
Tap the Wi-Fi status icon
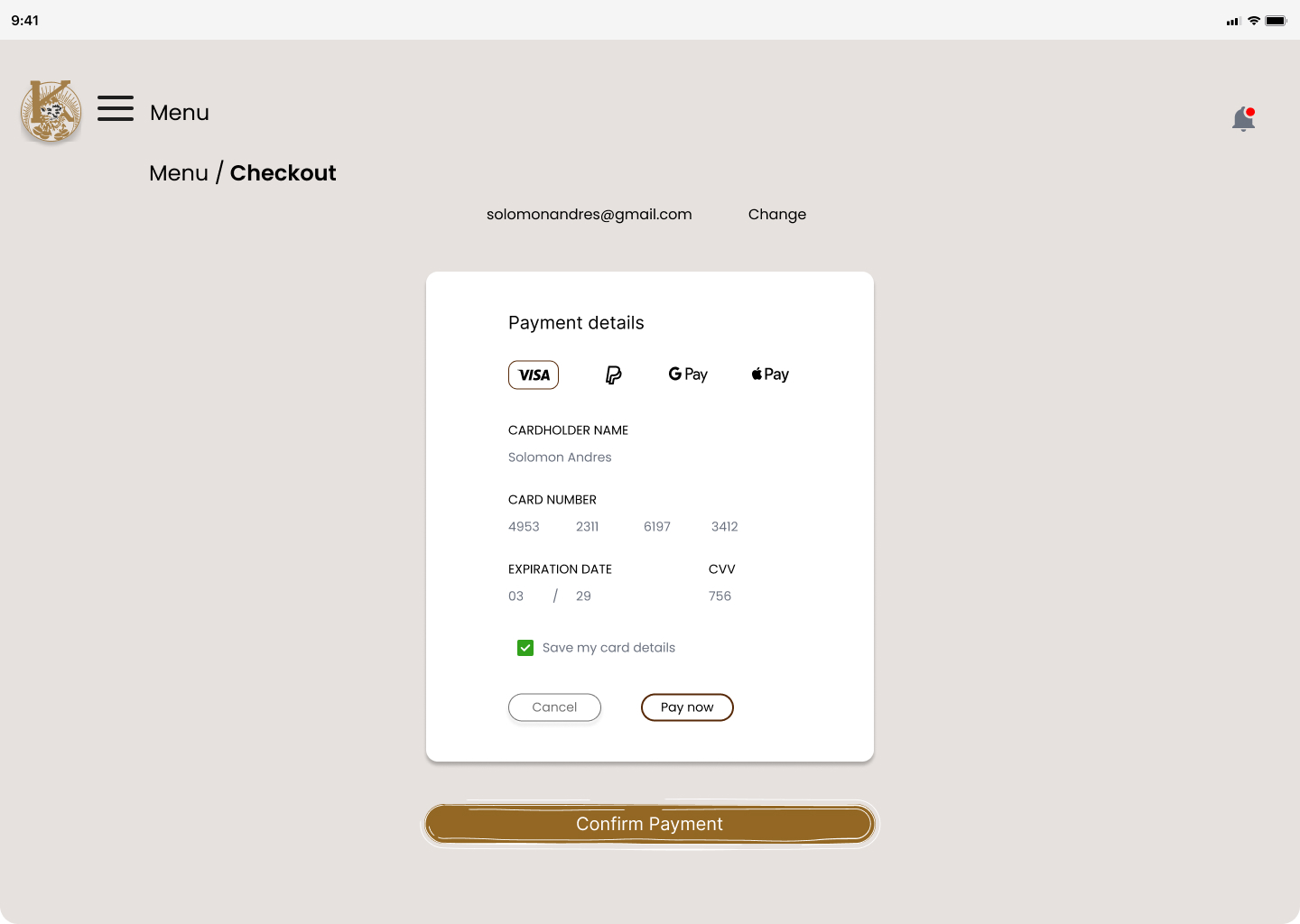[1254, 21]
